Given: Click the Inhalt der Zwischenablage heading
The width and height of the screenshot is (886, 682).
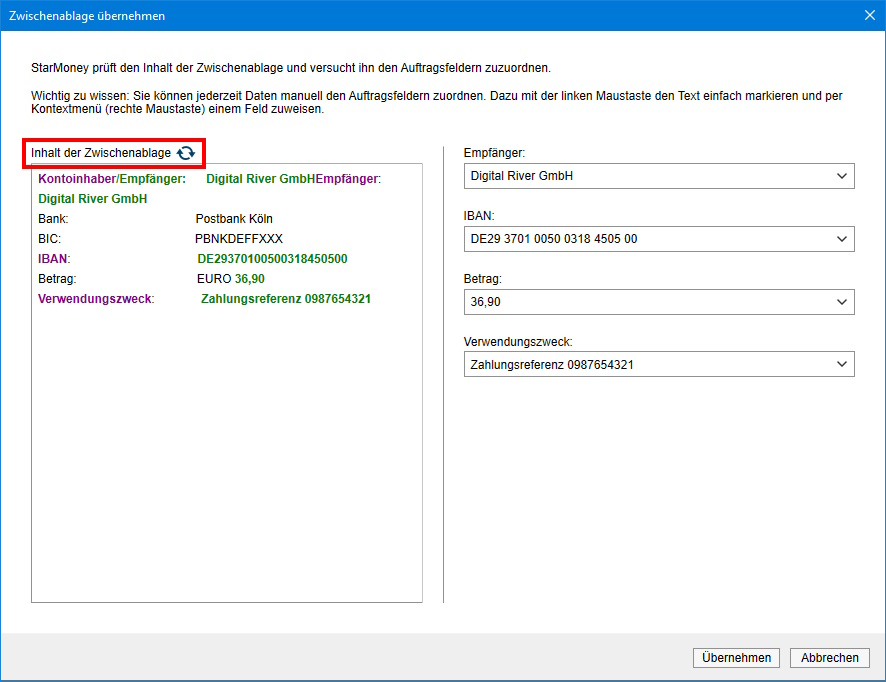Looking at the screenshot, I should click(x=101, y=153).
